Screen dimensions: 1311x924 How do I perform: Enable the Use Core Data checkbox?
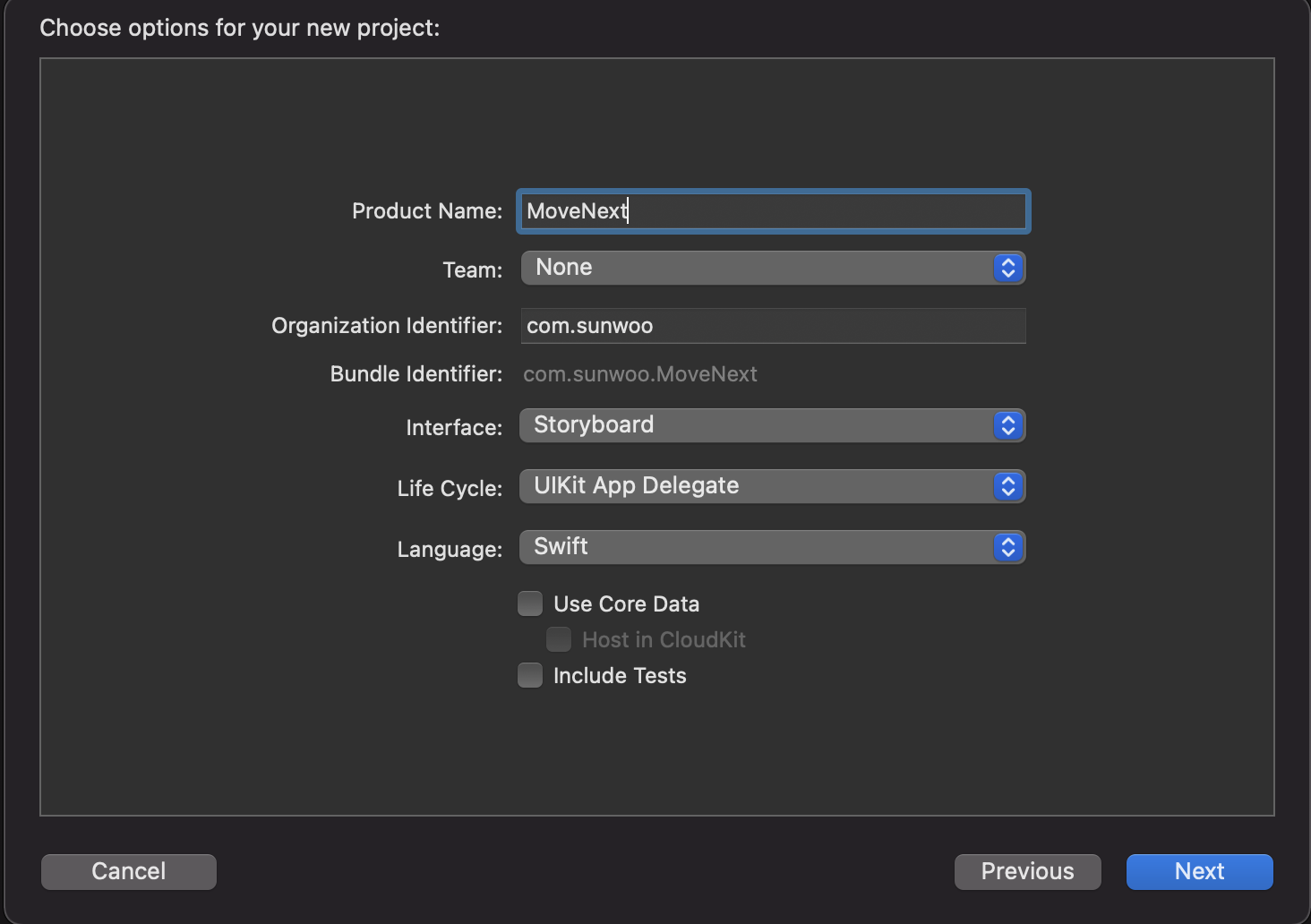pyautogui.click(x=530, y=604)
